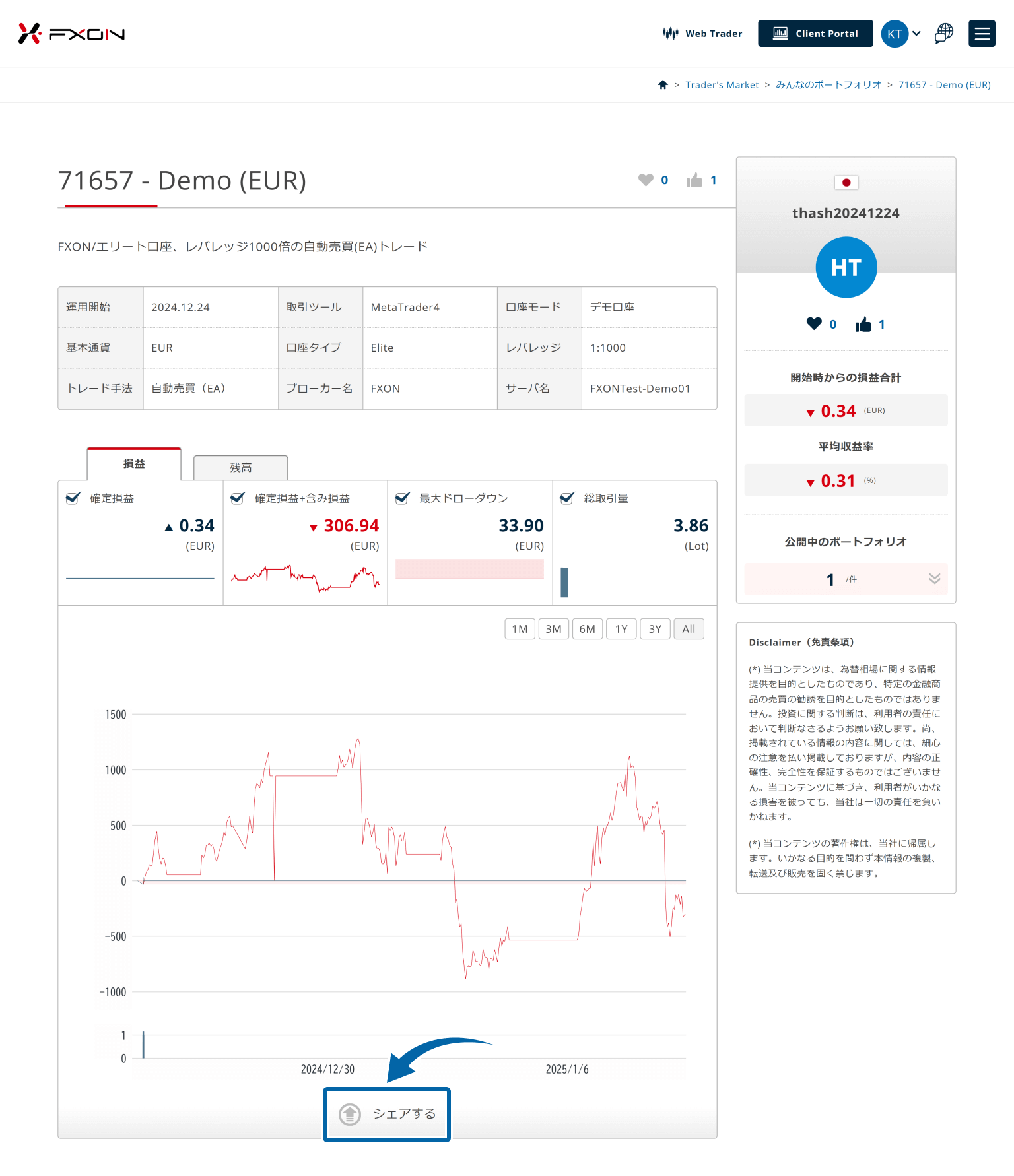Open the Client Portal button

click(815, 34)
